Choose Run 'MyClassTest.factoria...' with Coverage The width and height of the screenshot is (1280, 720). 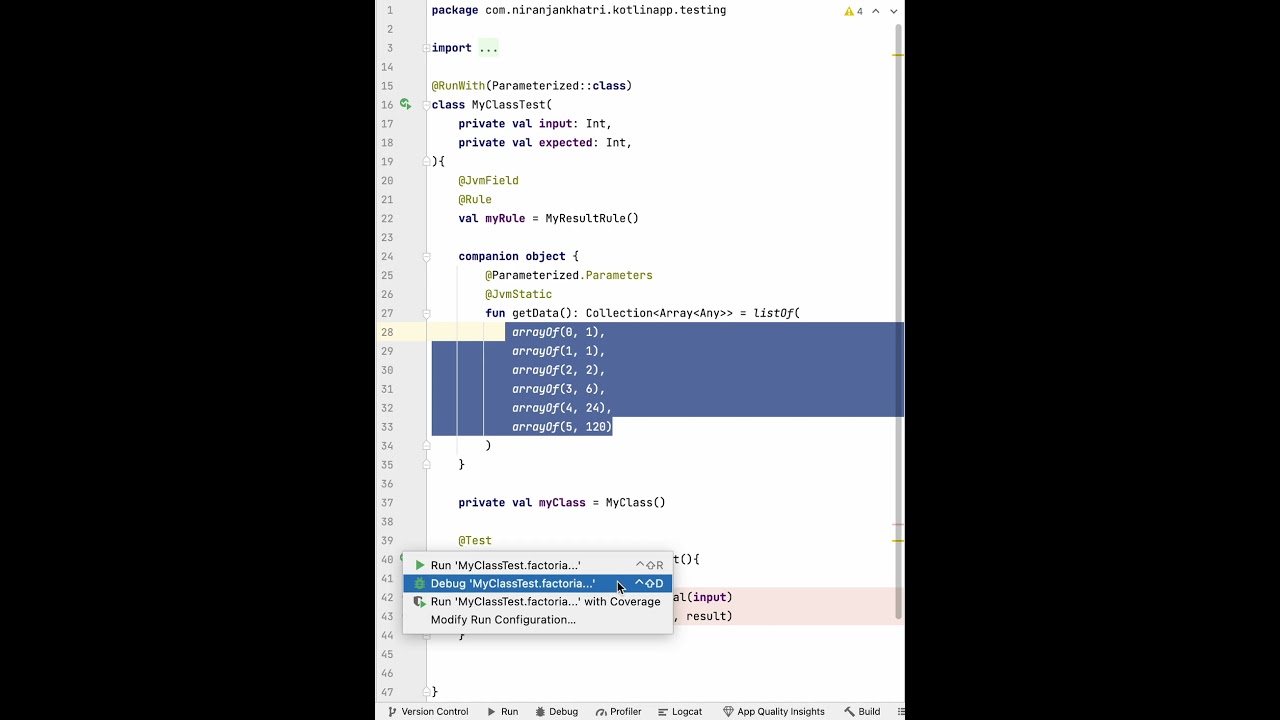[538, 602]
